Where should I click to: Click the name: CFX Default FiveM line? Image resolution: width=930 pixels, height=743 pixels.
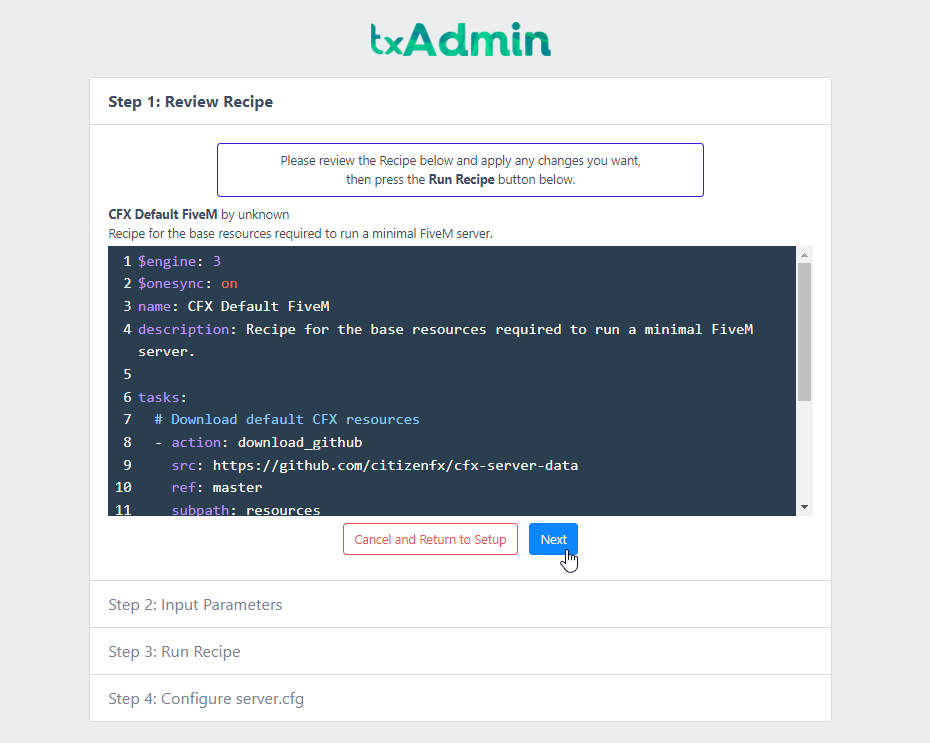click(x=234, y=306)
